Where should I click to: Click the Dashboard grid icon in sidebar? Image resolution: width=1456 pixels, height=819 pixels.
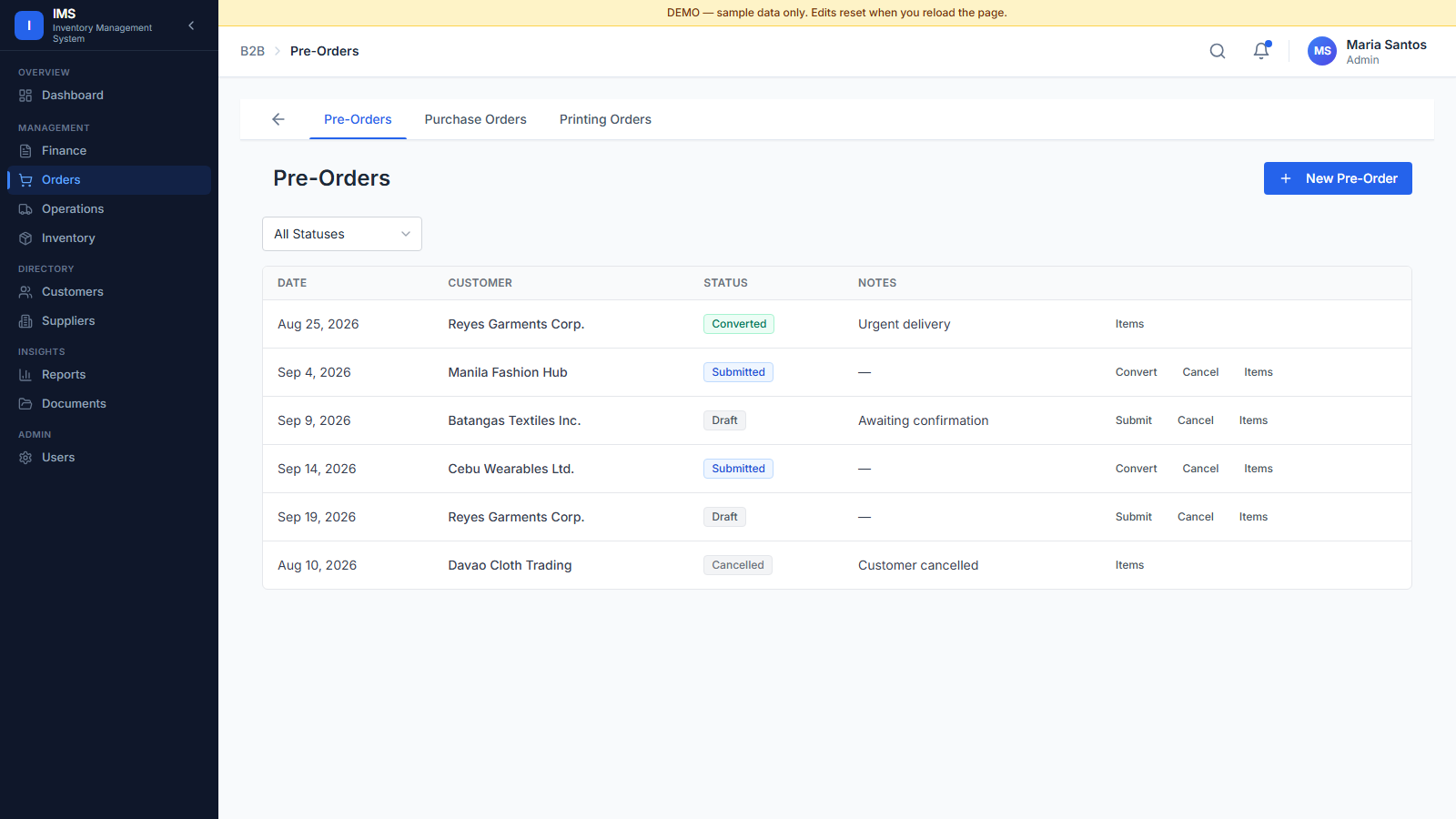click(x=25, y=96)
